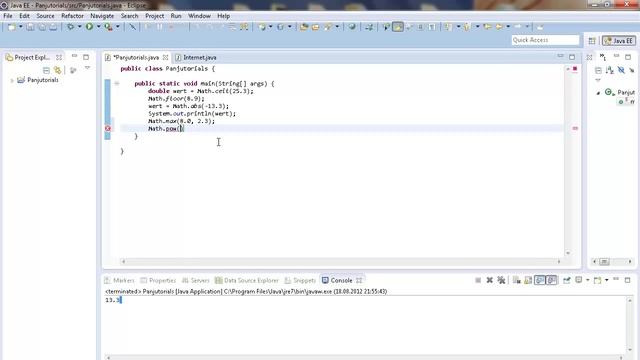
Task: Open the Project Explorer view menu triangle
Action: coord(87,68)
